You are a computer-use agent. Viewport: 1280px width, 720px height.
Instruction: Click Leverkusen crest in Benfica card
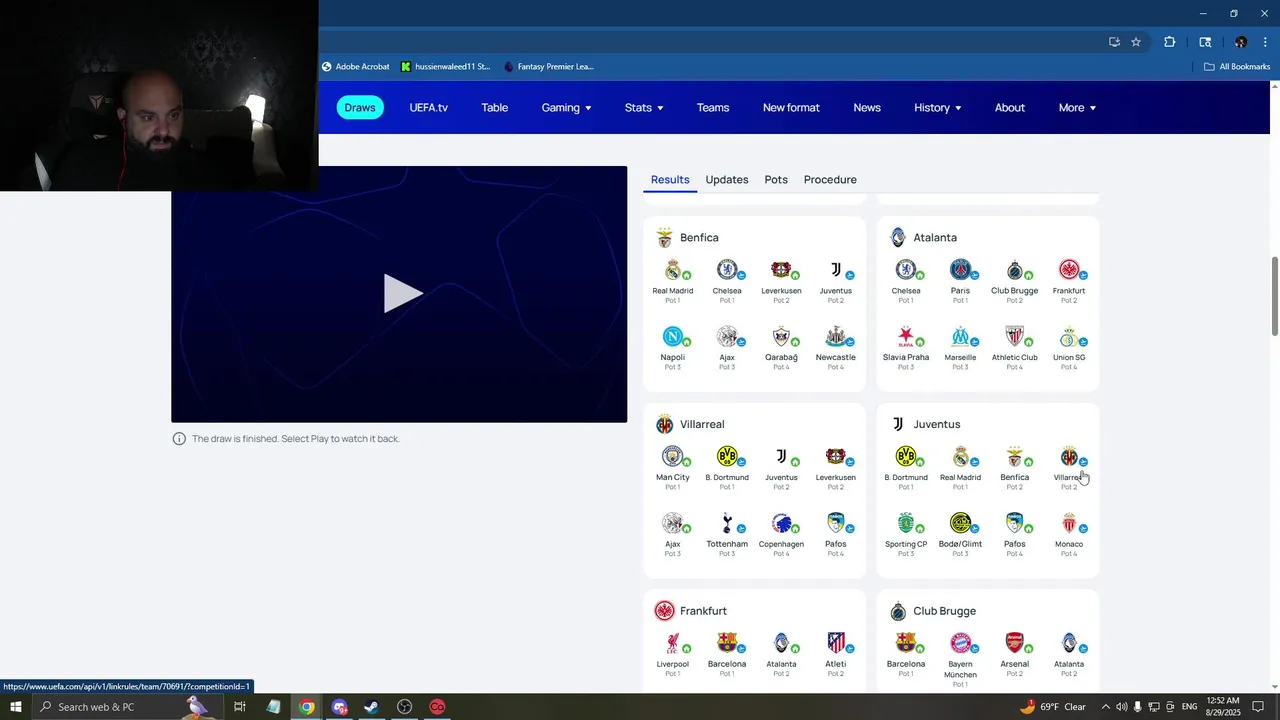pos(781,270)
